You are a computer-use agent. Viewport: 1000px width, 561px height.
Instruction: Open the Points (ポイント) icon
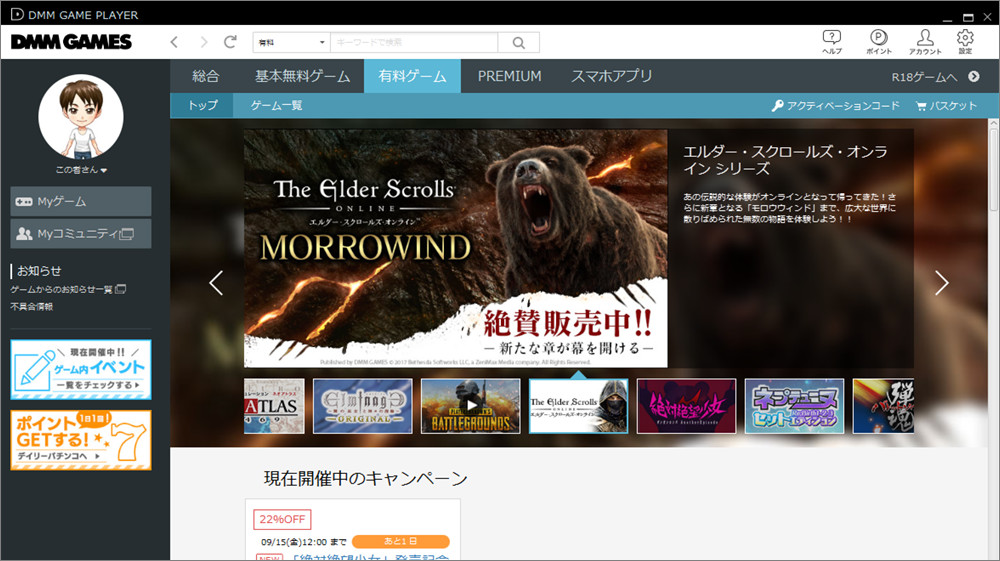[879, 41]
